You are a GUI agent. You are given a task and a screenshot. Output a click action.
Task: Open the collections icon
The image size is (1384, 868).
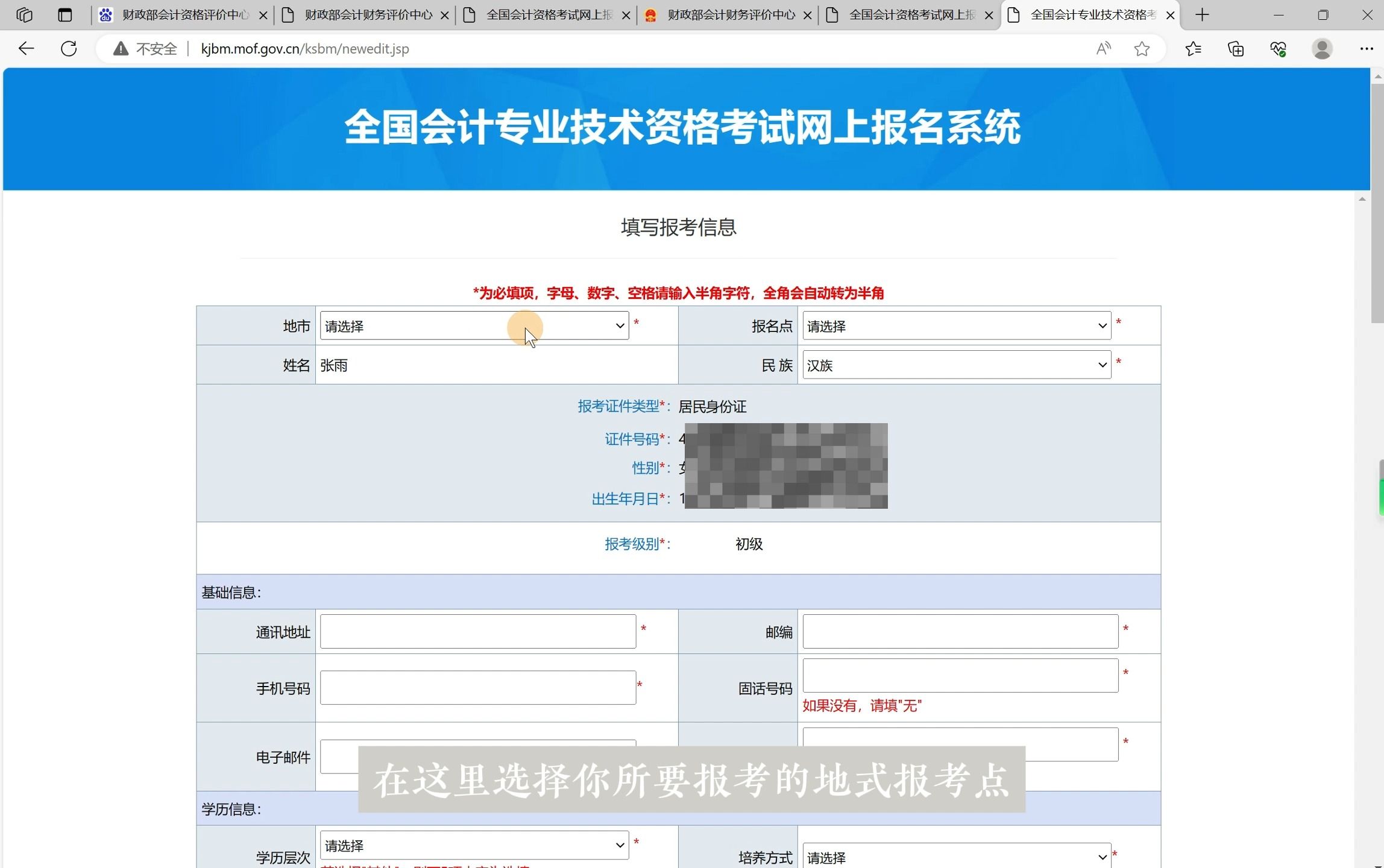coord(1236,49)
